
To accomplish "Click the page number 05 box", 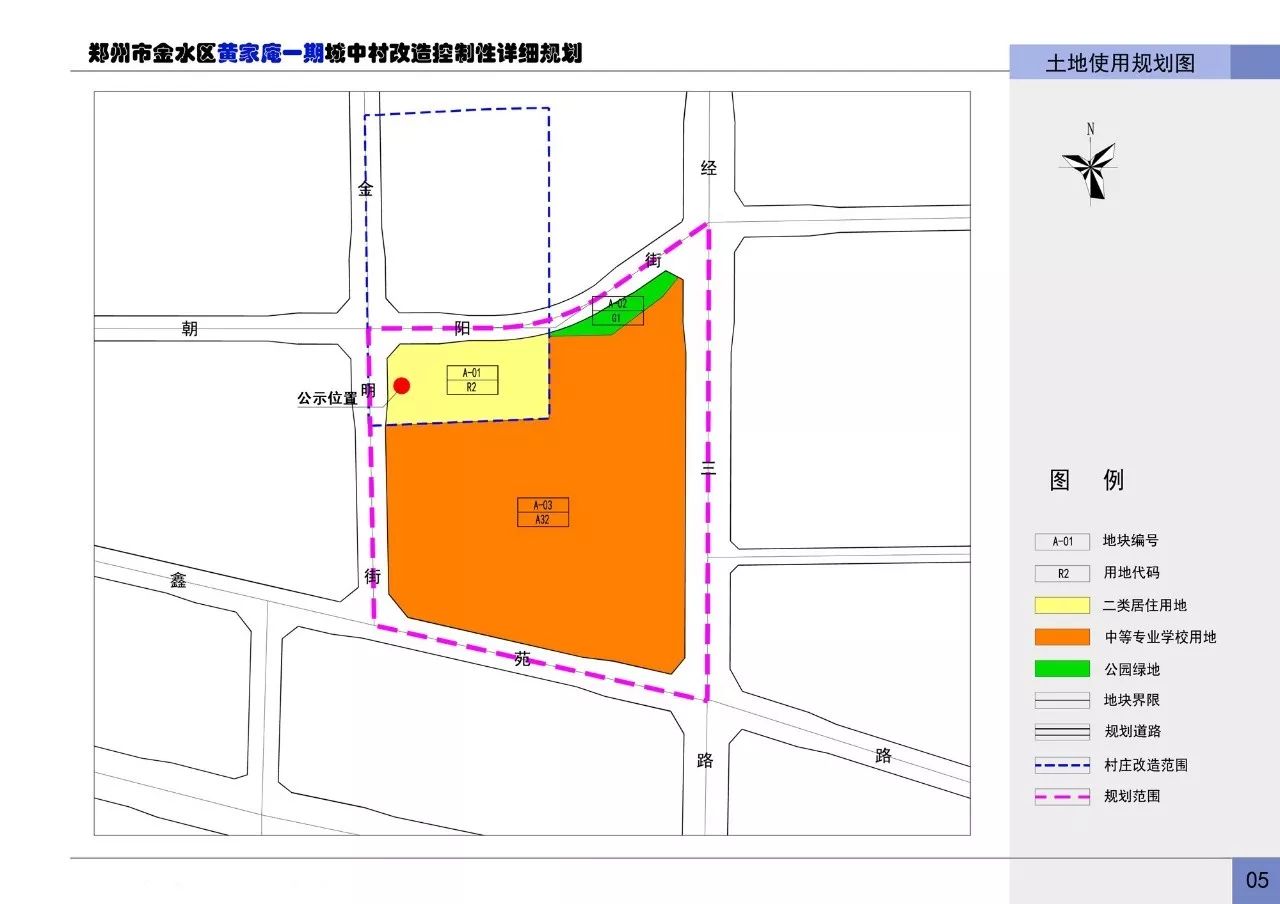I will click(1256, 881).
